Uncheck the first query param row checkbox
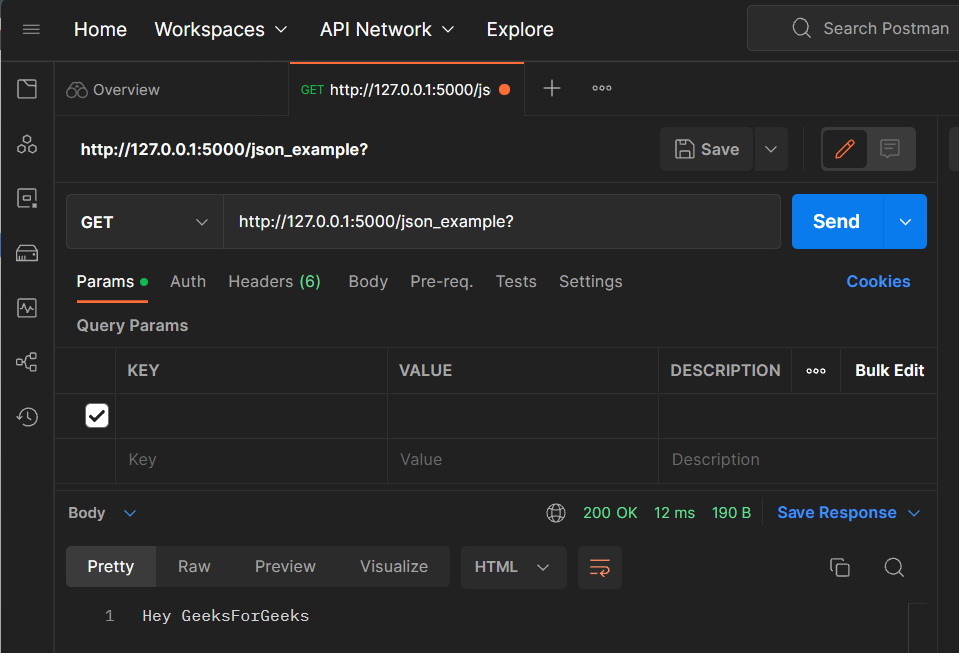This screenshot has width=959, height=653. (97, 416)
